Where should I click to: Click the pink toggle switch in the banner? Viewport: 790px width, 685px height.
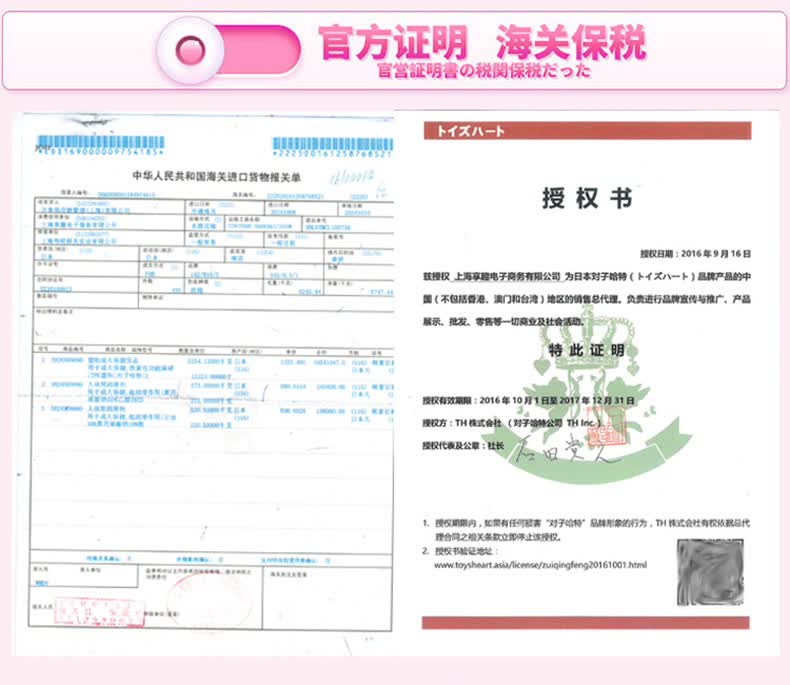[x=228, y=50]
